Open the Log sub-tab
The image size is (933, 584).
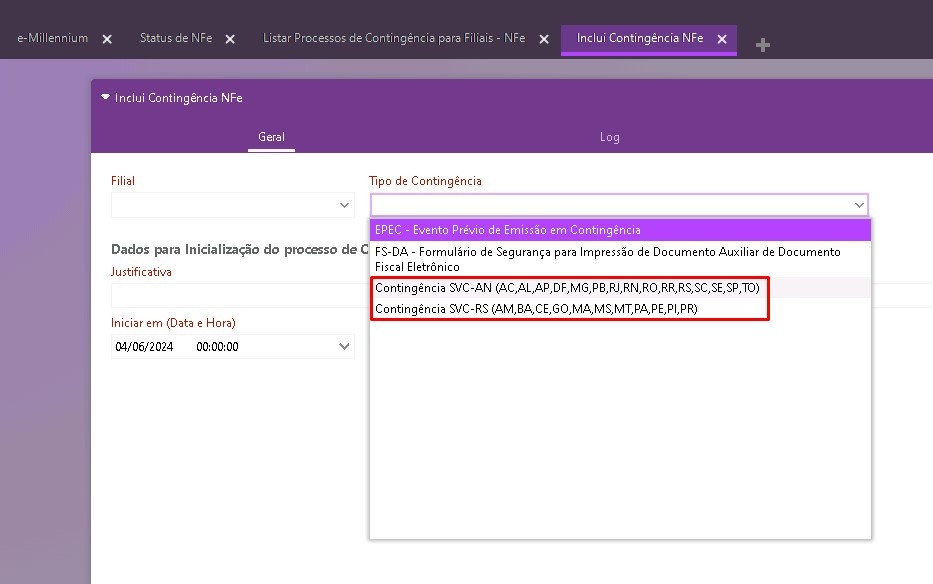(x=609, y=137)
